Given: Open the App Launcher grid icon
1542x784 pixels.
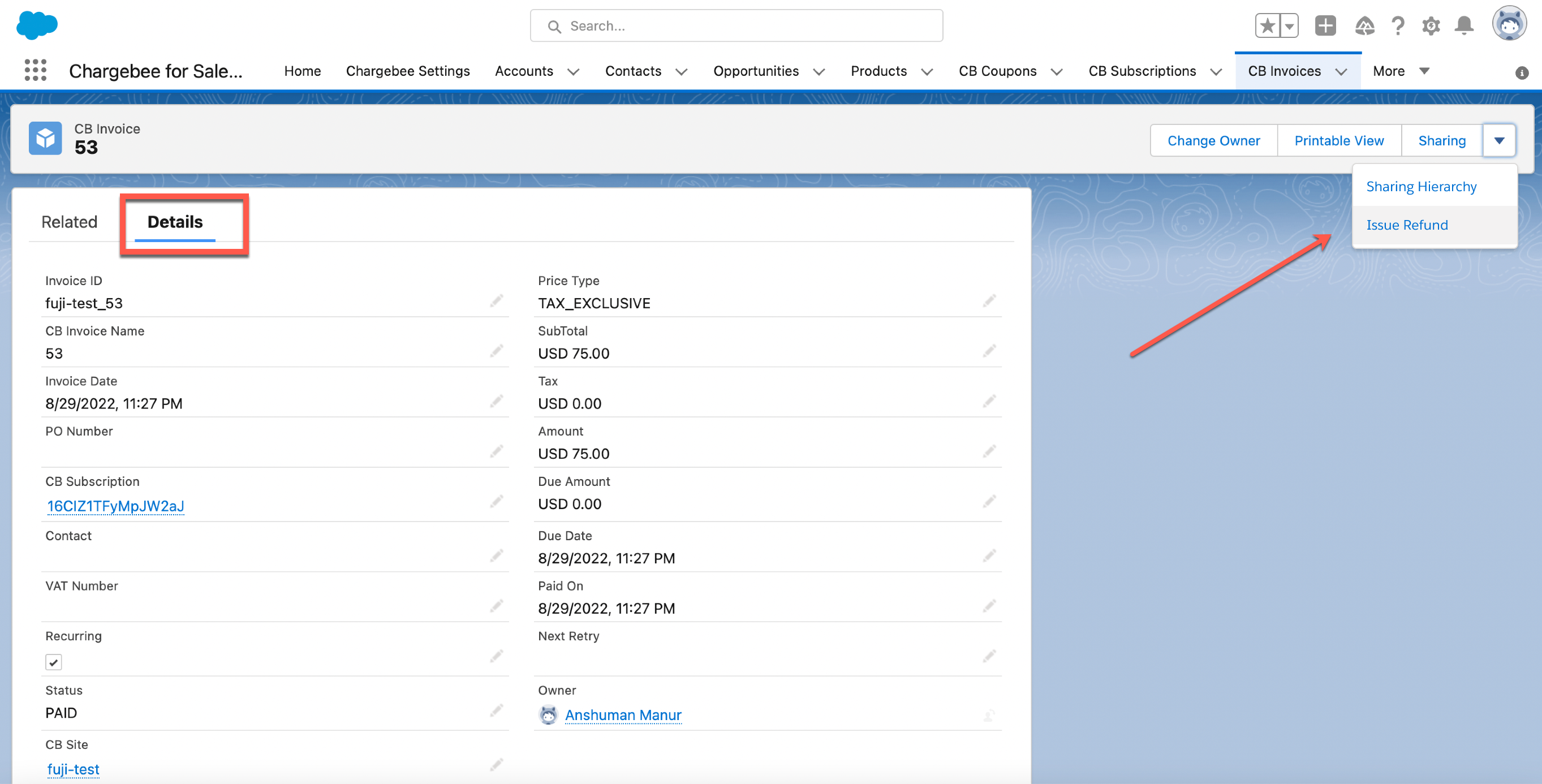Looking at the screenshot, I should coord(35,71).
